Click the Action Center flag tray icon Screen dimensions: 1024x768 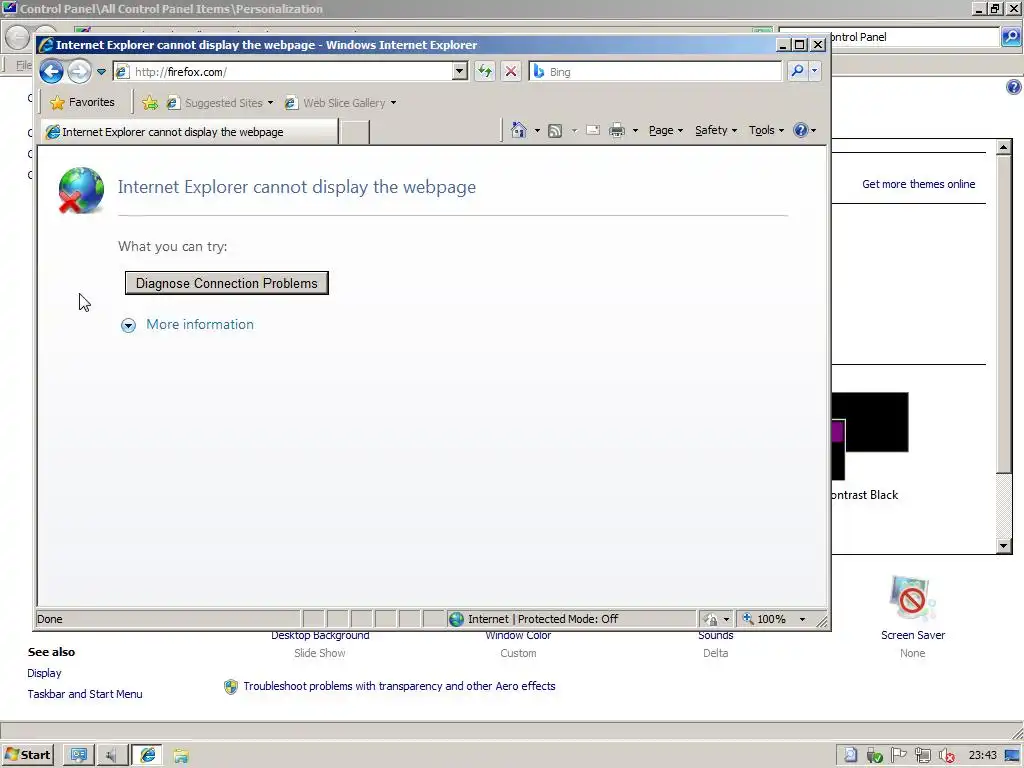click(899, 755)
